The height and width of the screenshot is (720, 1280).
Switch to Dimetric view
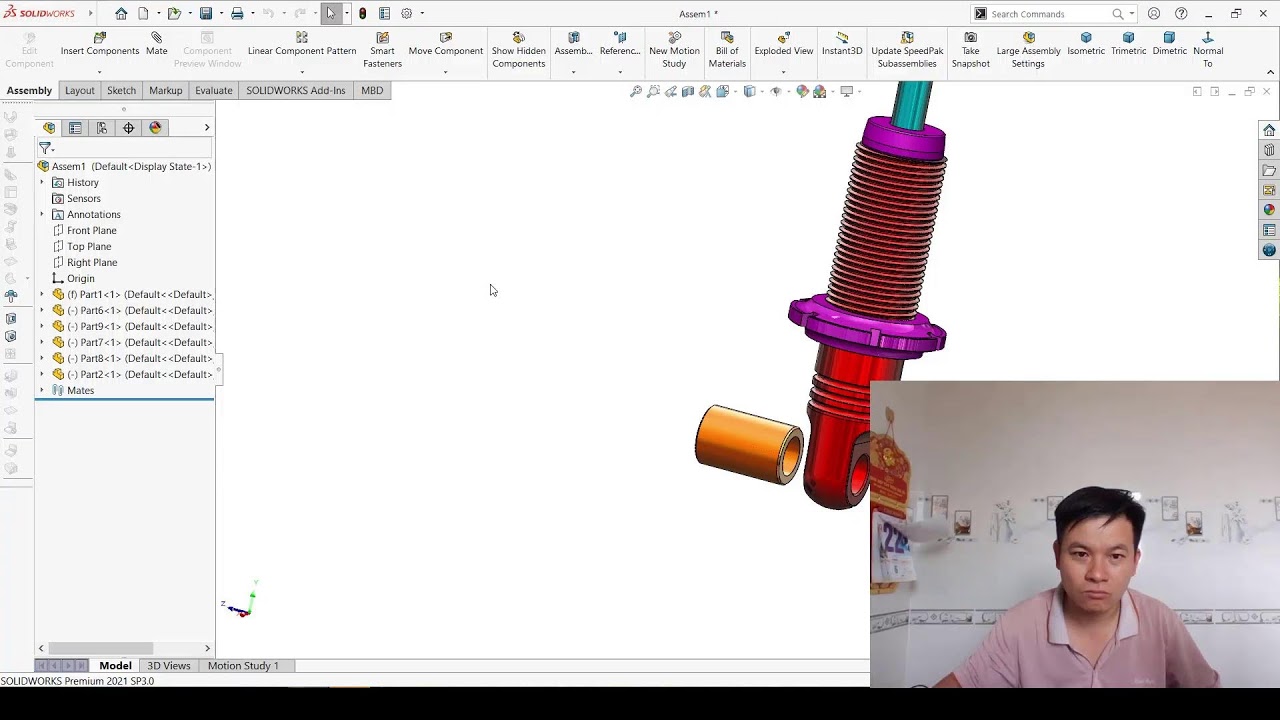(1169, 45)
